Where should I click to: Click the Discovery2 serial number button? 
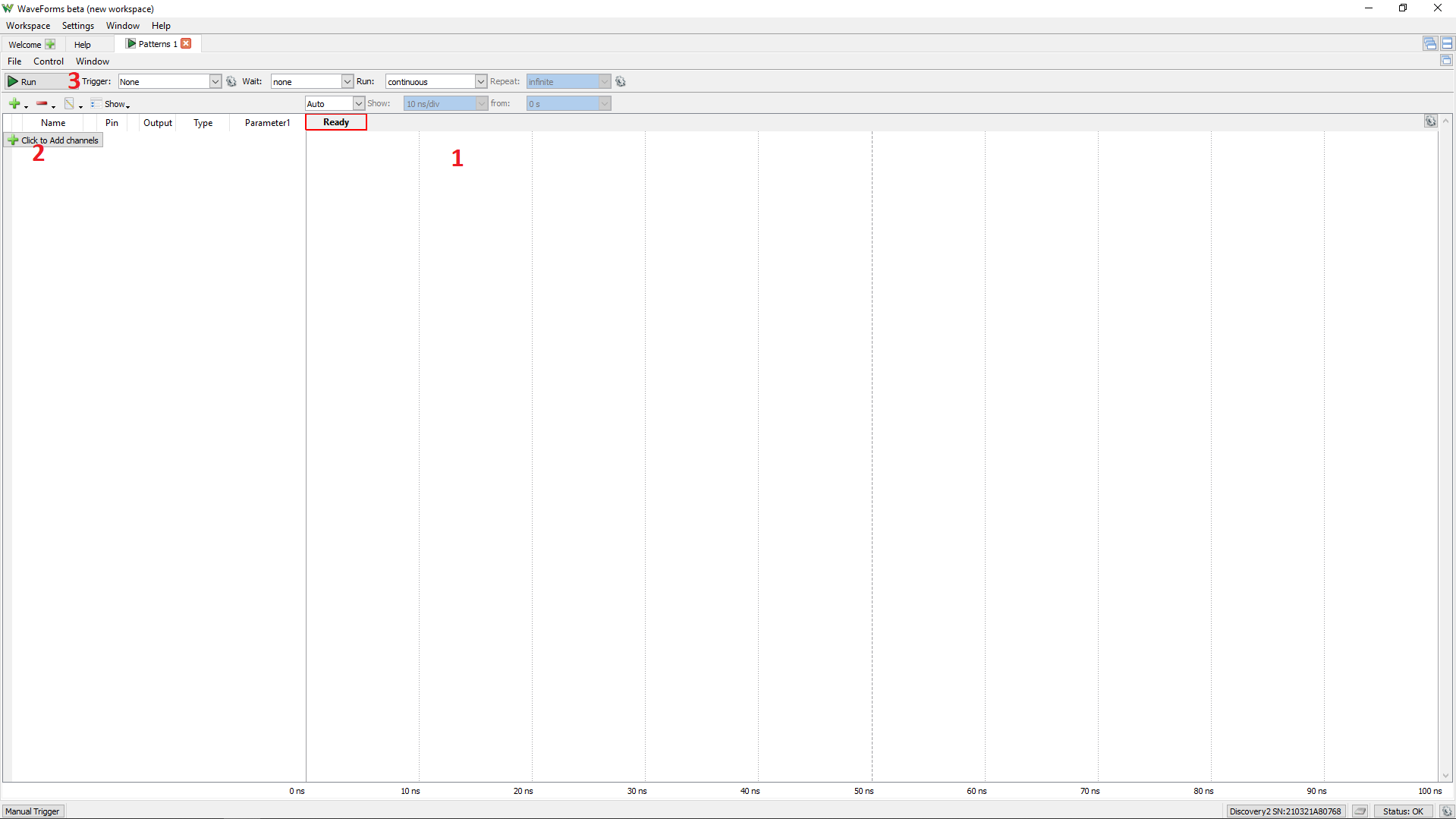[x=1285, y=811]
